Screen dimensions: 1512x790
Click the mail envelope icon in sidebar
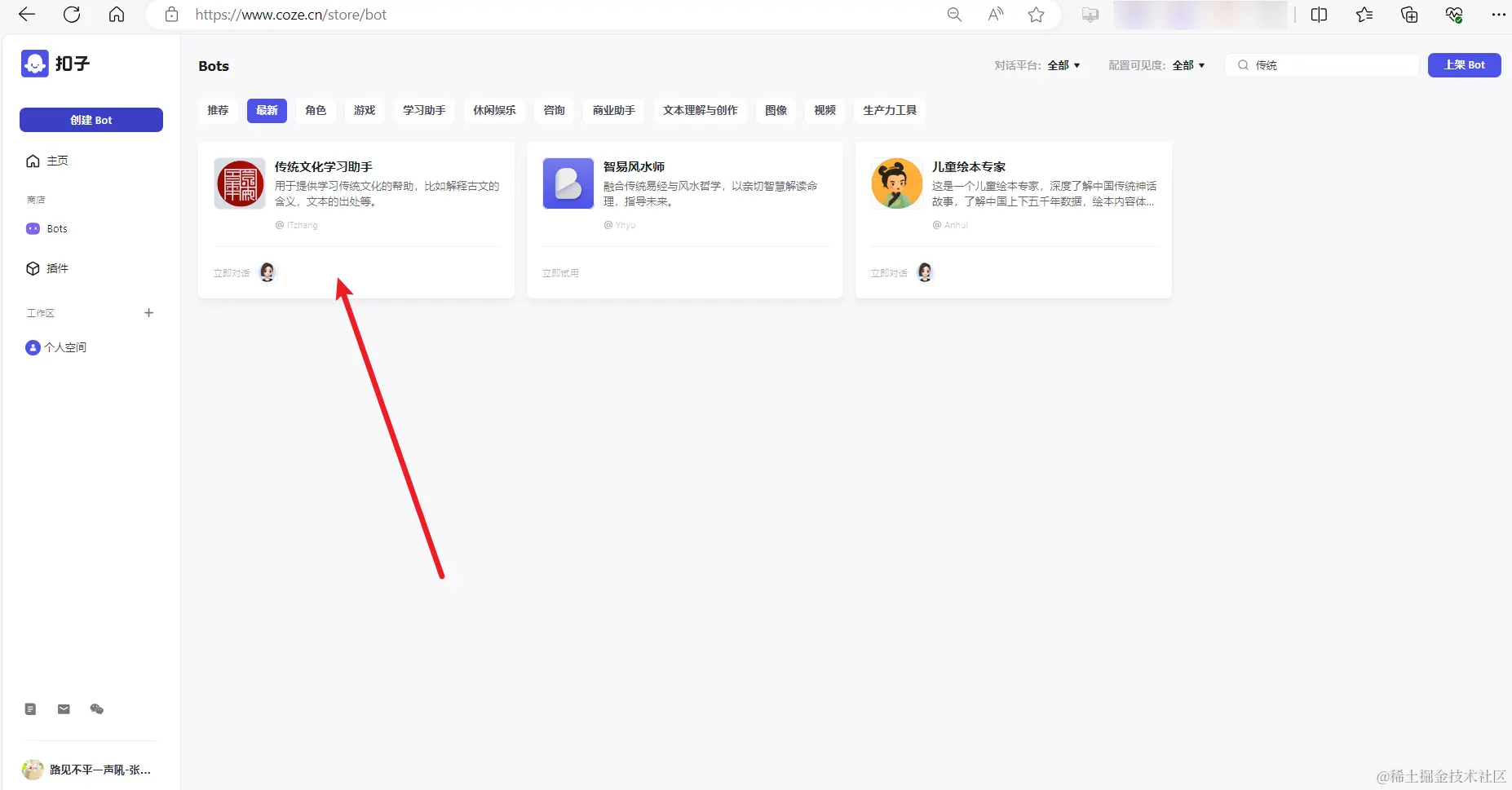64,709
